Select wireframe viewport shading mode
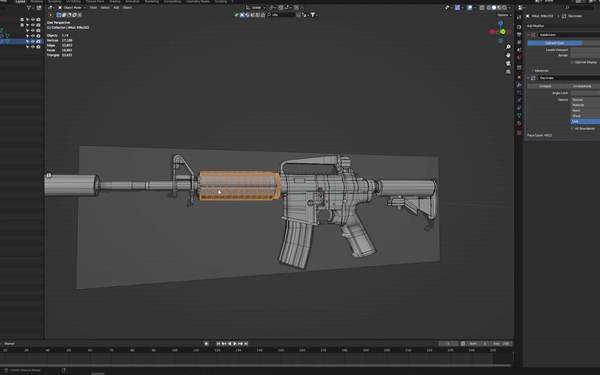600x375 pixels. [489, 8]
